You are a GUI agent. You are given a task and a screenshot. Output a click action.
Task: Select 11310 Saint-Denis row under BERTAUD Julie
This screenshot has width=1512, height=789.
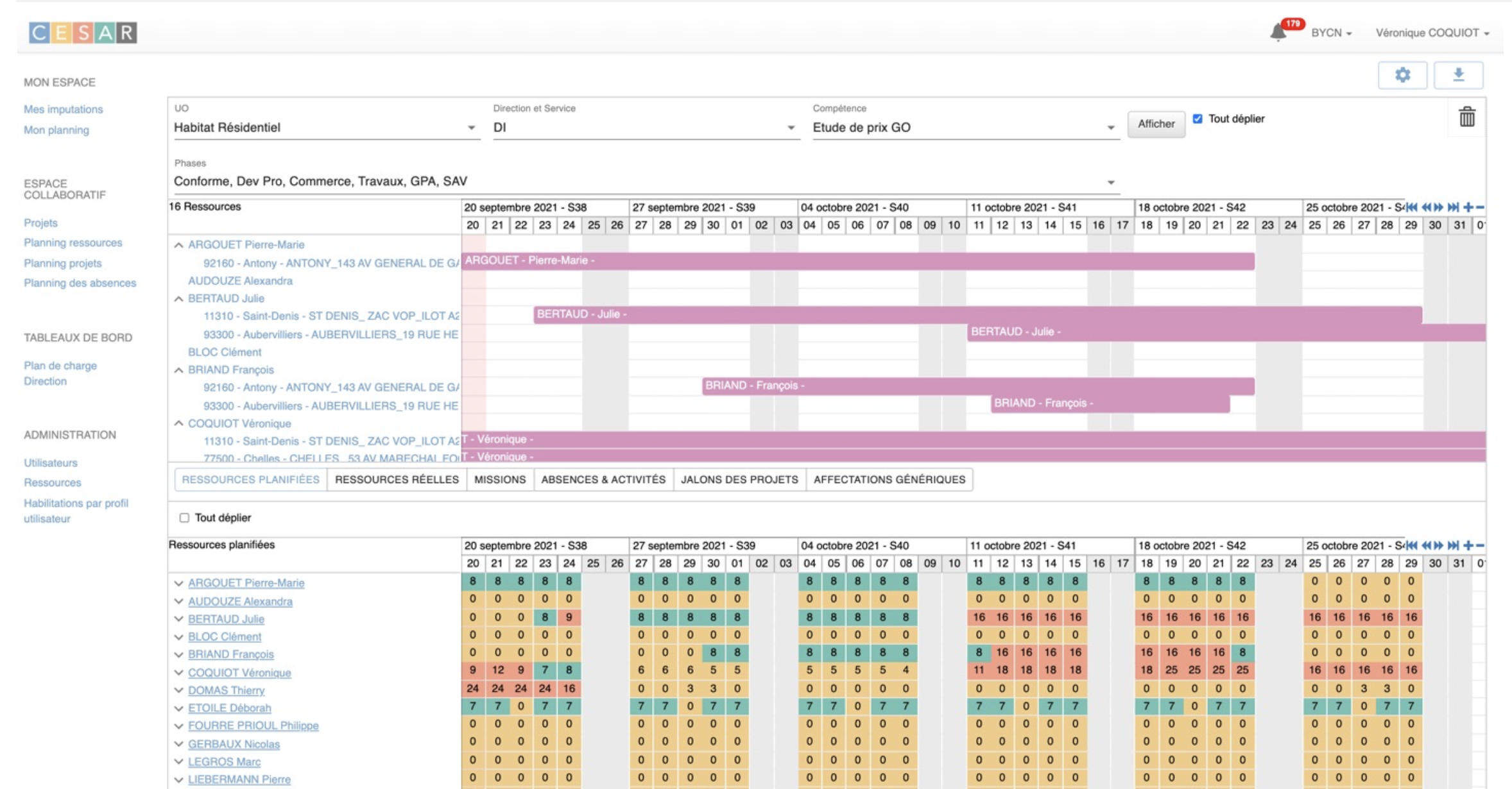pyautogui.click(x=331, y=316)
